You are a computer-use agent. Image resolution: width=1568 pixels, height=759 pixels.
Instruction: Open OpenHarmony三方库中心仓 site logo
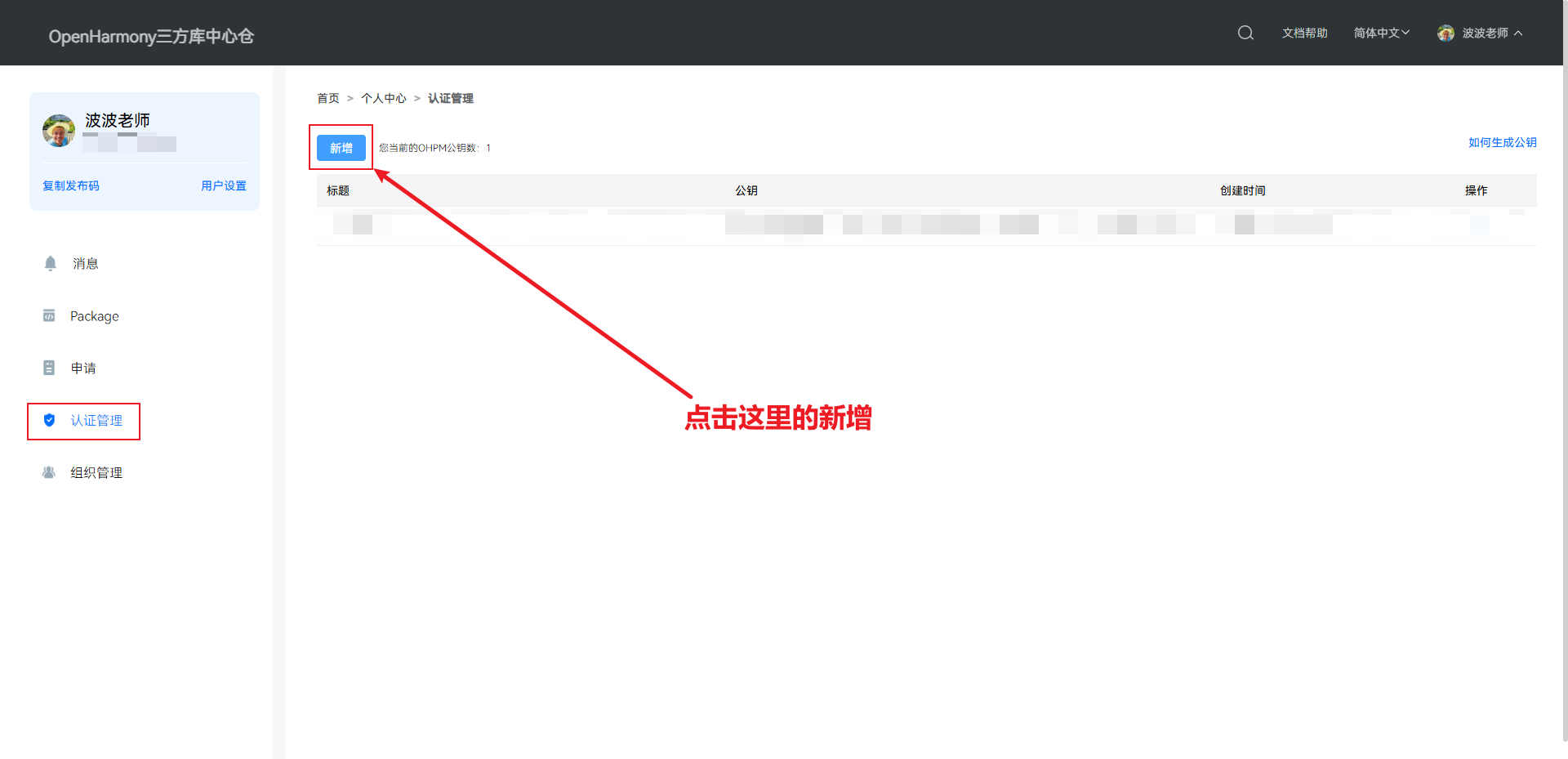(151, 36)
